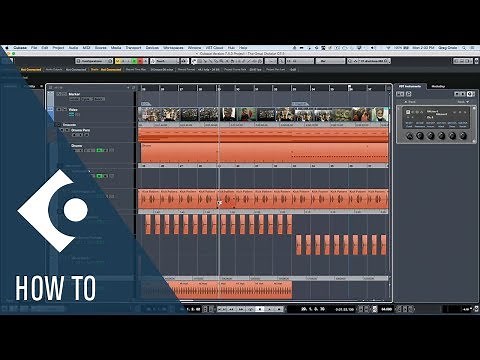Select the Drums Perc track name
This screenshot has height=360, width=480.
pos(81,130)
